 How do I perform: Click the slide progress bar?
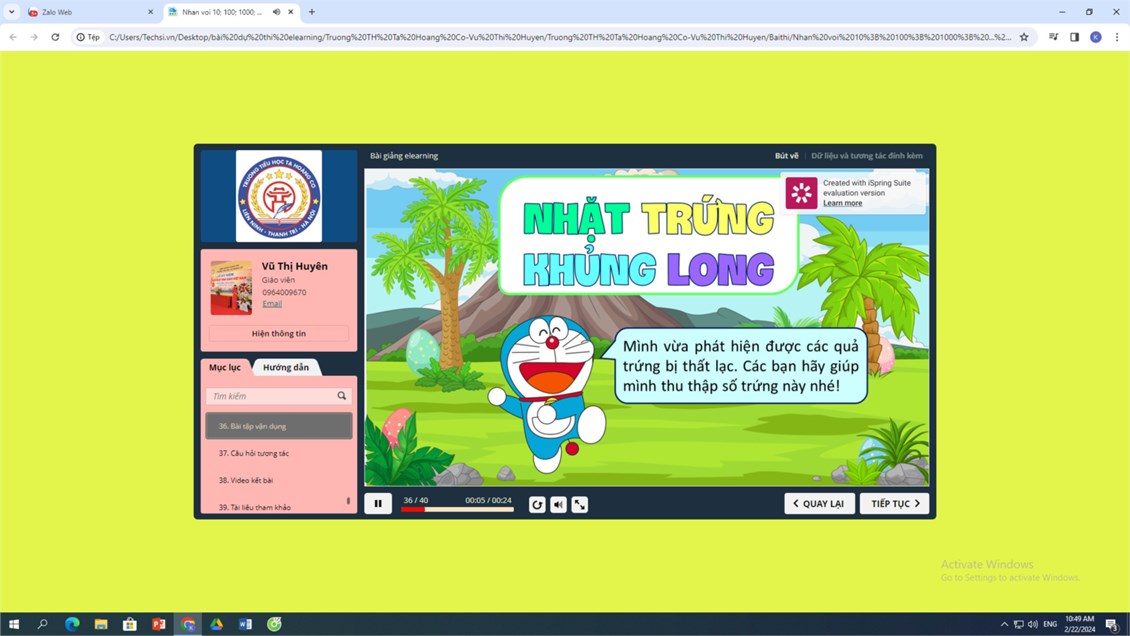457,510
